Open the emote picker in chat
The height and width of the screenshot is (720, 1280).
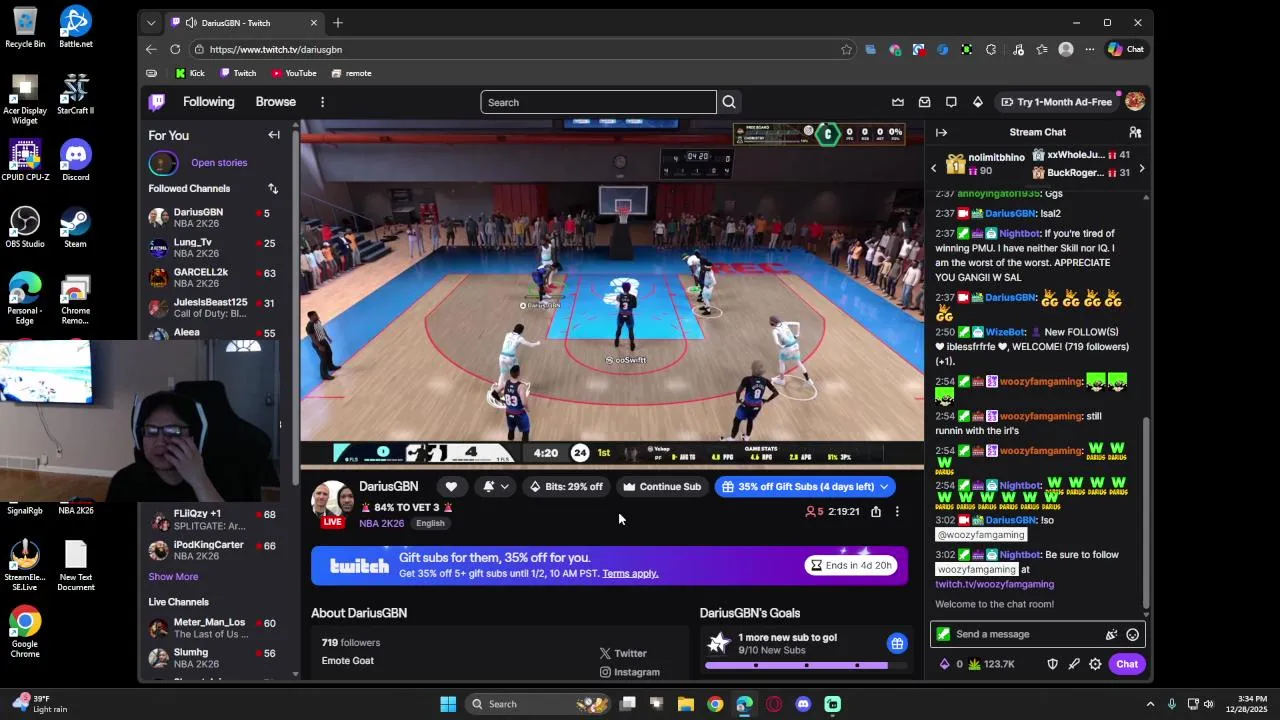pyautogui.click(x=1132, y=634)
